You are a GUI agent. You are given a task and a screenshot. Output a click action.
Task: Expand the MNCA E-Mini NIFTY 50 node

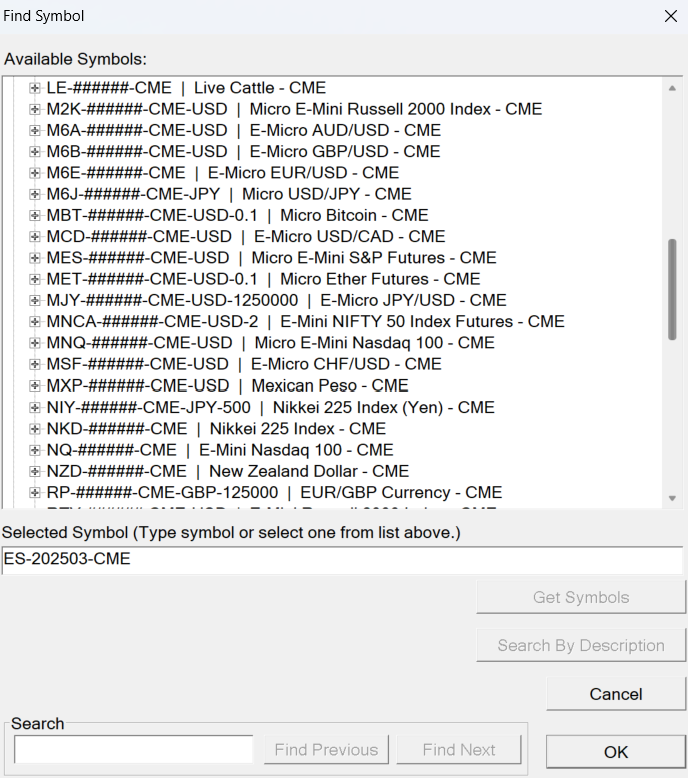34,322
